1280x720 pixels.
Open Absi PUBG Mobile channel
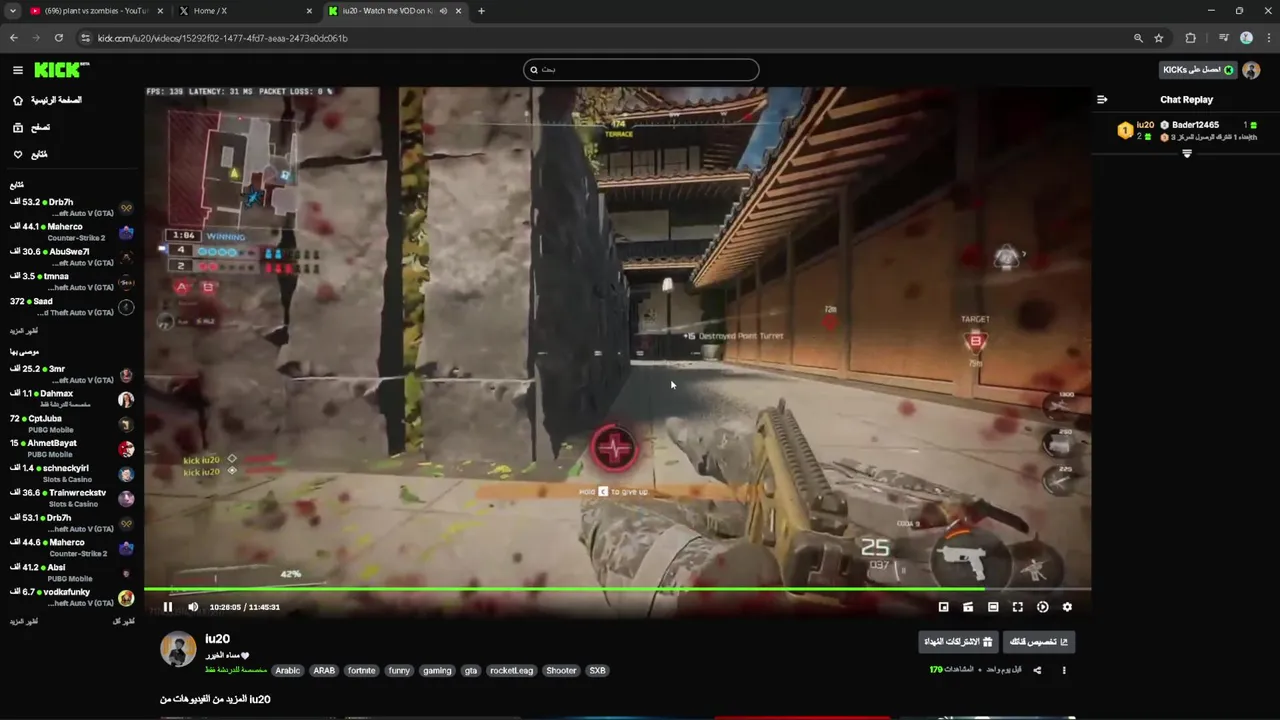72,572
